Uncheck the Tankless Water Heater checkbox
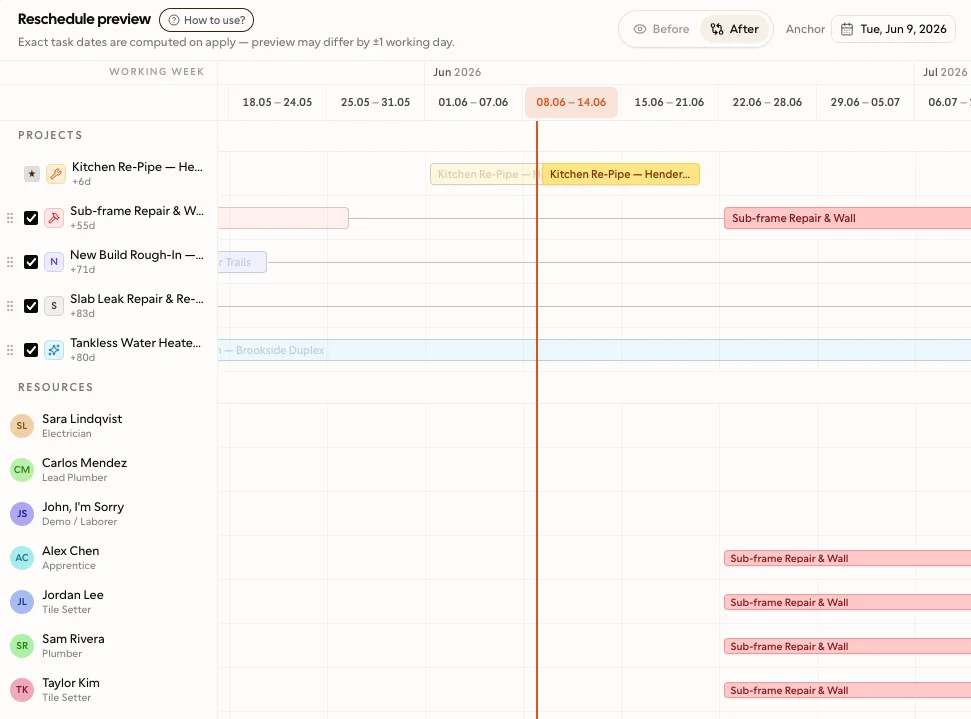The image size is (971, 719). click(31, 350)
